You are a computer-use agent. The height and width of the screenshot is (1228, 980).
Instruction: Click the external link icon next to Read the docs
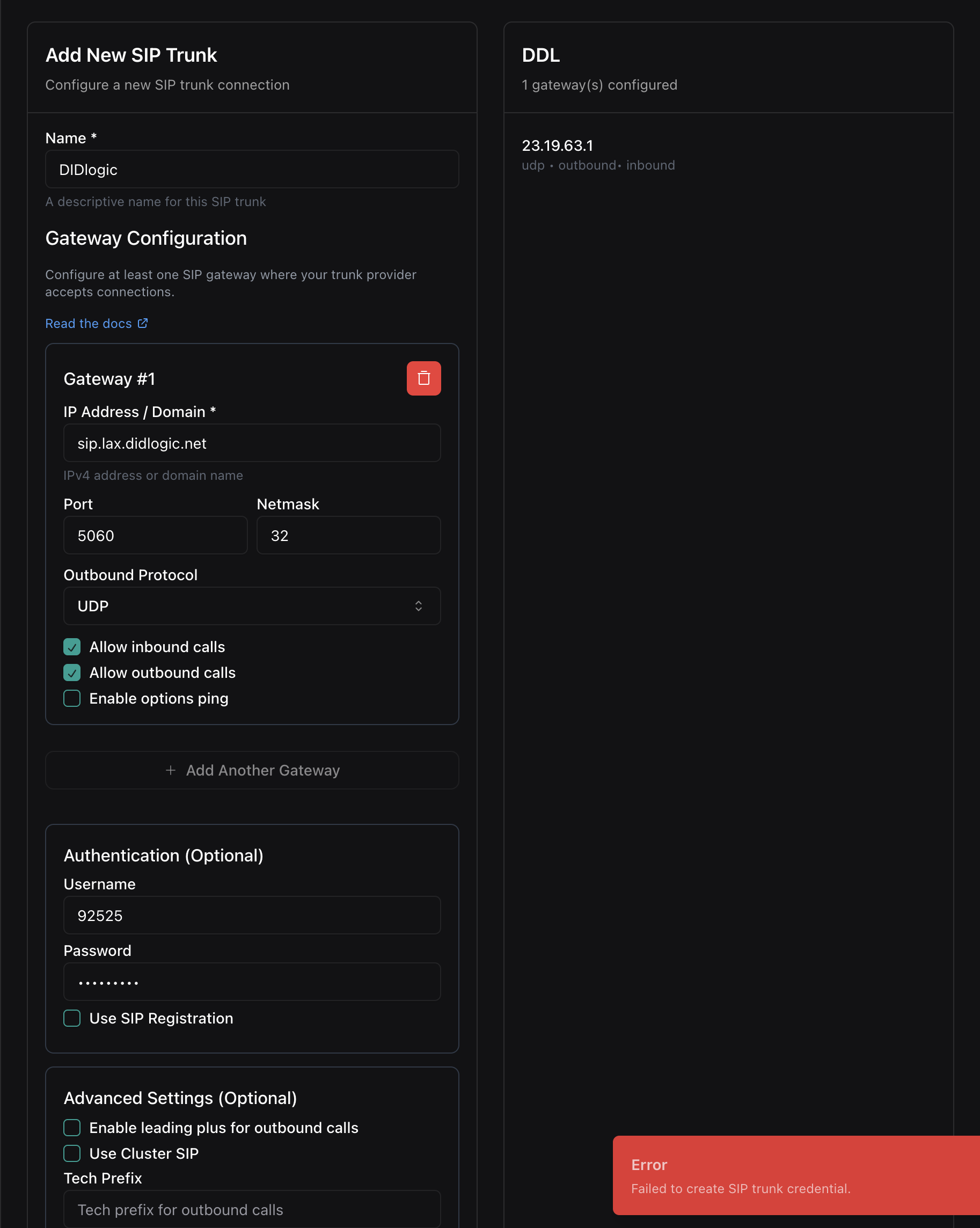click(142, 323)
